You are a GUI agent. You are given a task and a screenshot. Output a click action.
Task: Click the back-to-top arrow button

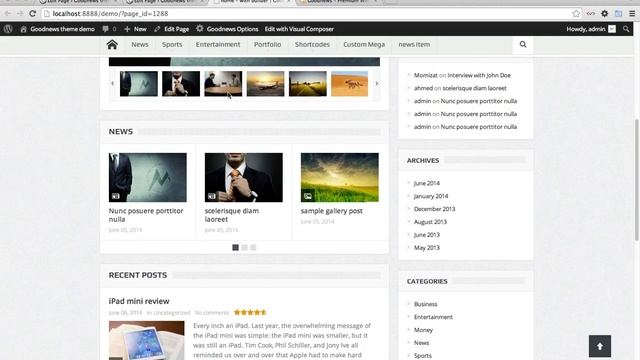600,346
